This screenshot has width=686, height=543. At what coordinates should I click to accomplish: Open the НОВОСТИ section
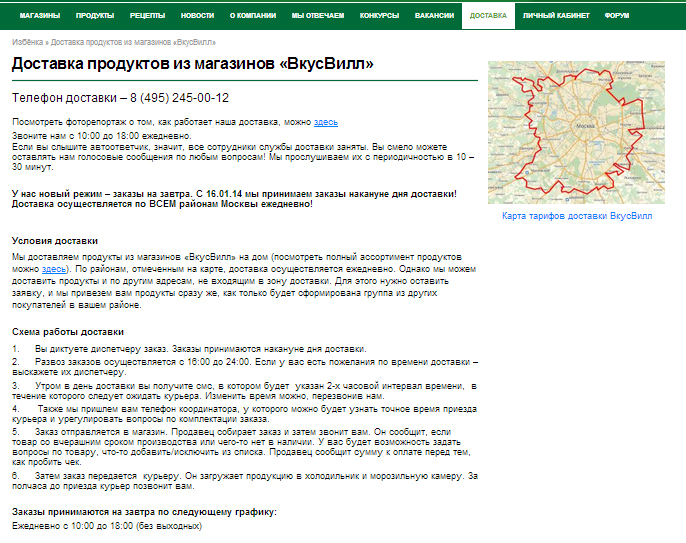197,16
